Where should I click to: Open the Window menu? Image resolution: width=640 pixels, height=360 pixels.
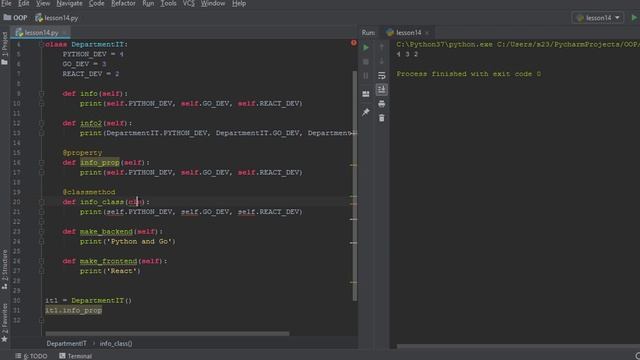click(x=213, y=3)
